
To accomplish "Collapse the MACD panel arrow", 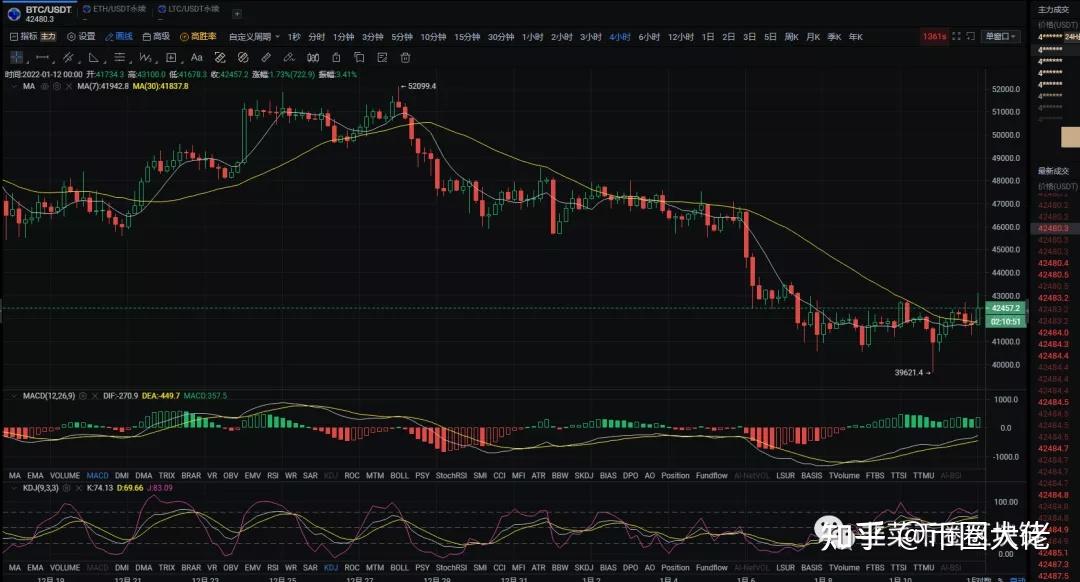I will point(14,396).
